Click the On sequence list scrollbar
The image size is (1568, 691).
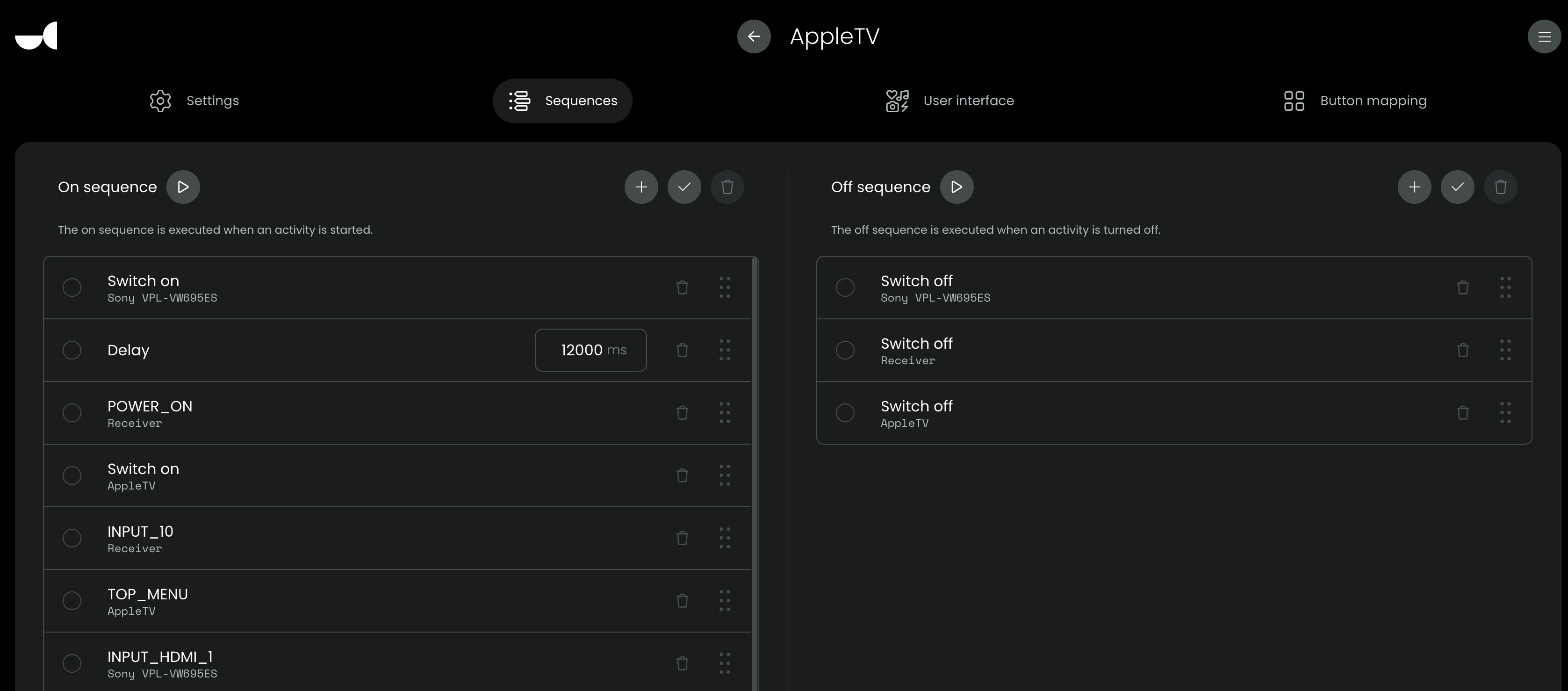(x=755, y=474)
